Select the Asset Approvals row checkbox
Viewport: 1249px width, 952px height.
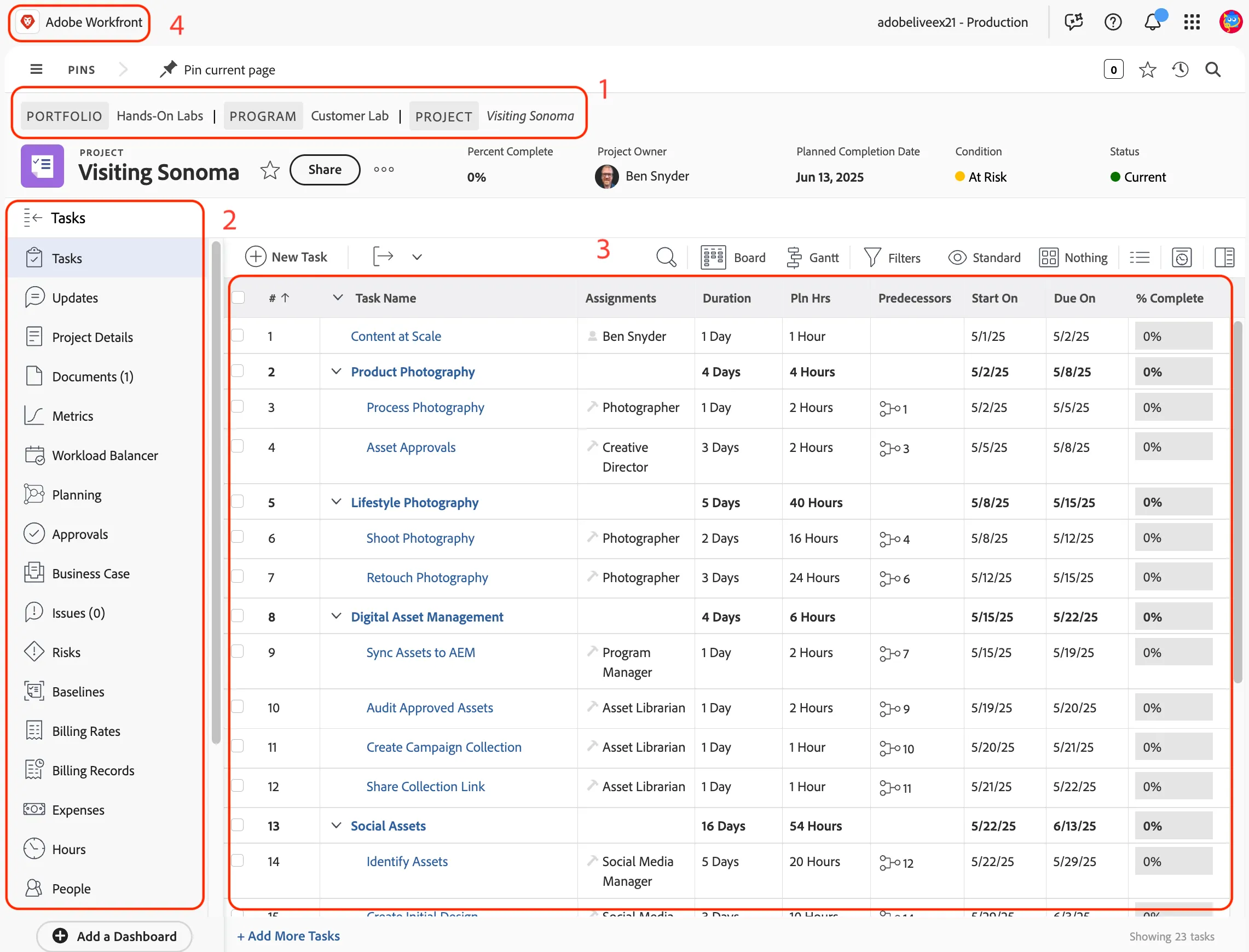[x=238, y=446]
